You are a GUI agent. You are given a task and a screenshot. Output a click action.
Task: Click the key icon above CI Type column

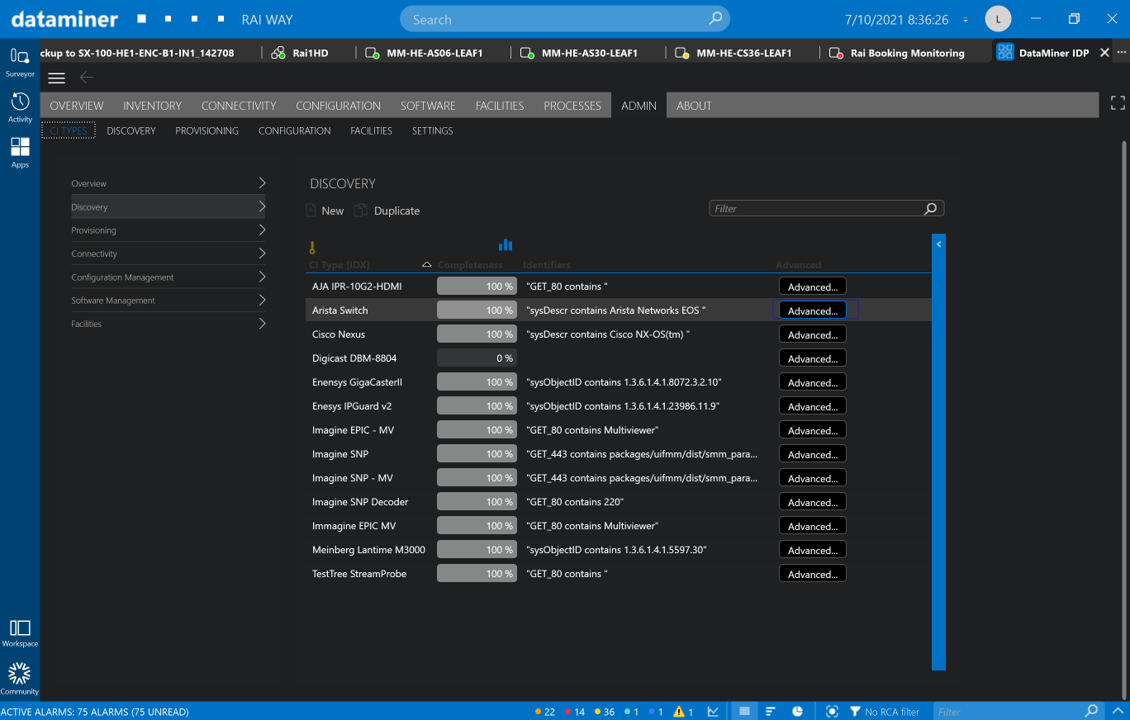(312, 247)
